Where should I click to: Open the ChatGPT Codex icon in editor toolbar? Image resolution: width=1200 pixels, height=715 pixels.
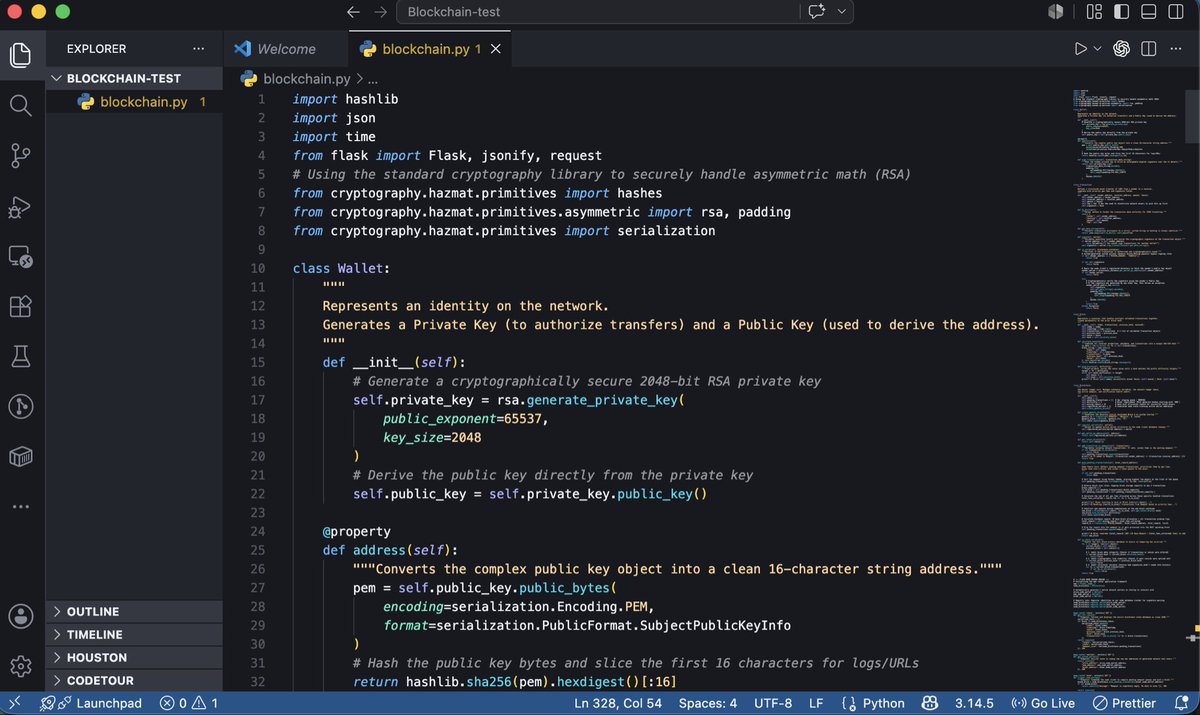point(1122,48)
